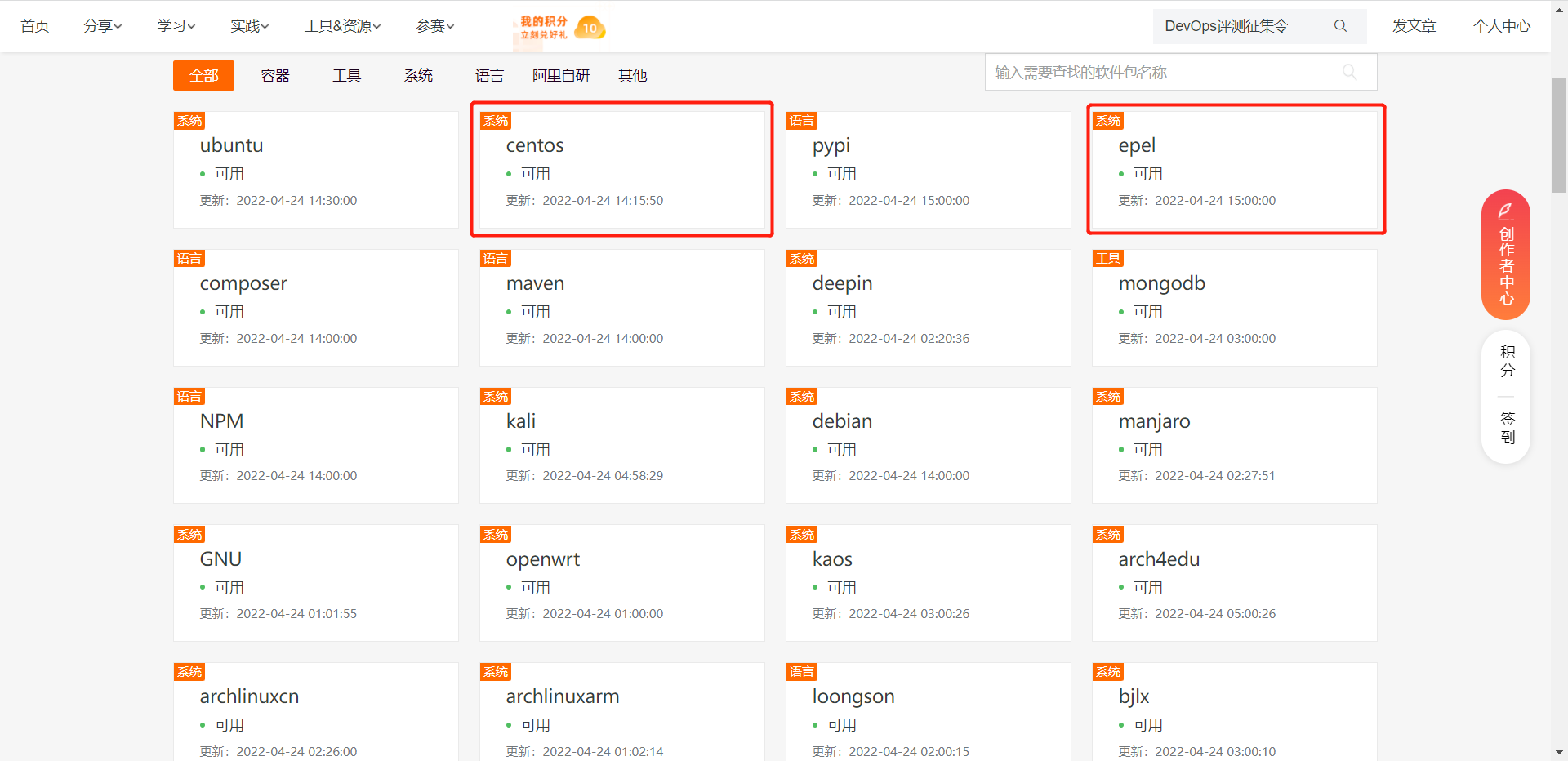This screenshot has height=761, width=1568.
Task: Open the maven mirror card
Action: (621, 308)
